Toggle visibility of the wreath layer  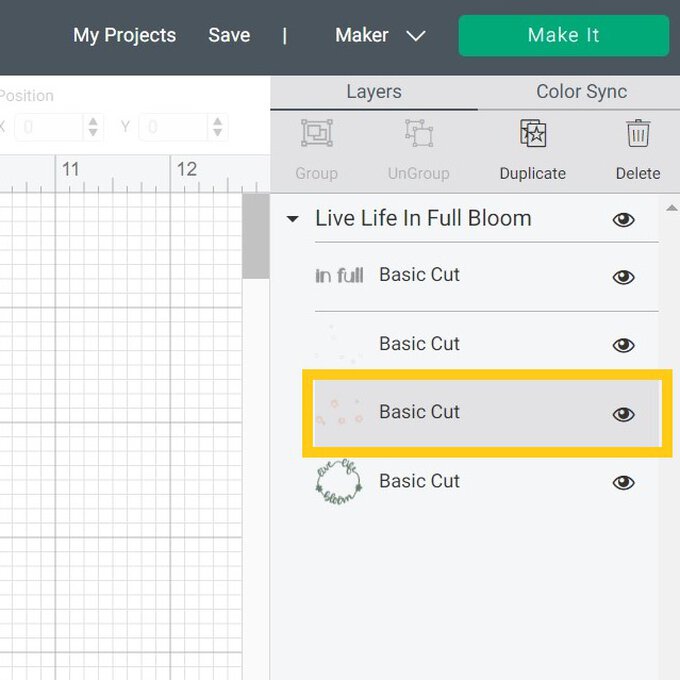pos(623,483)
